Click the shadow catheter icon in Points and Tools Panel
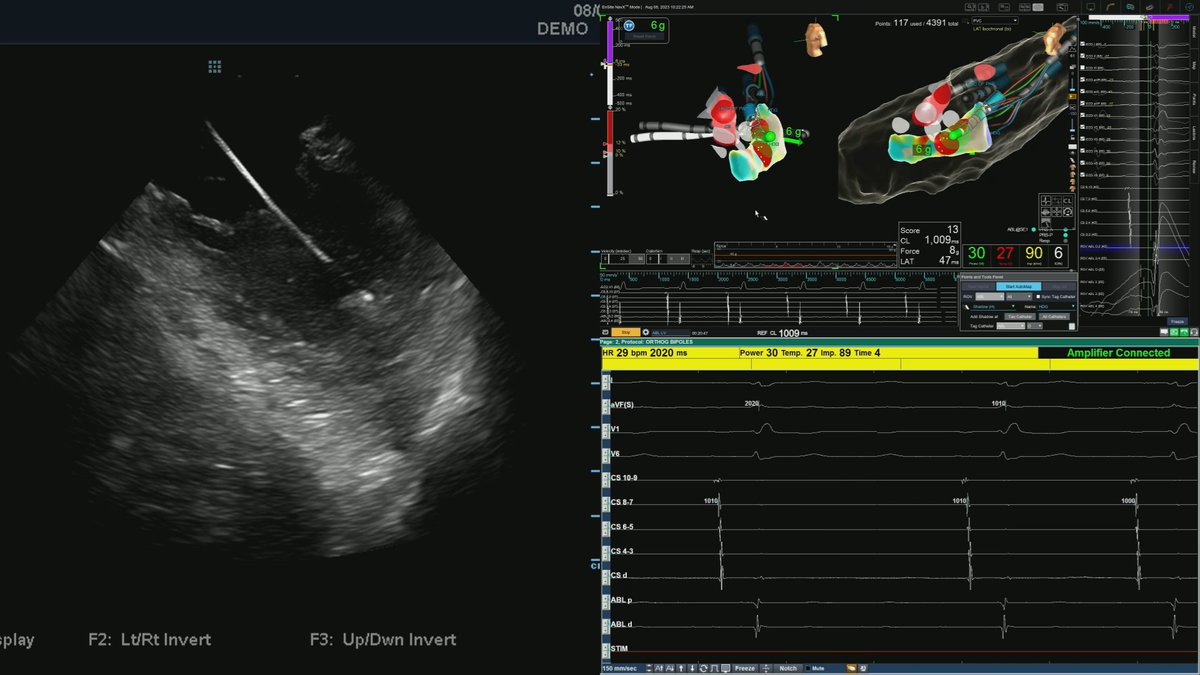 967,306
